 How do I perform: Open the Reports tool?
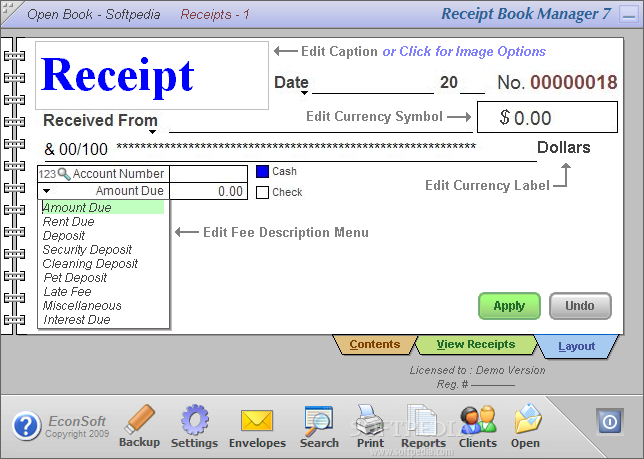(x=423, y=426)
